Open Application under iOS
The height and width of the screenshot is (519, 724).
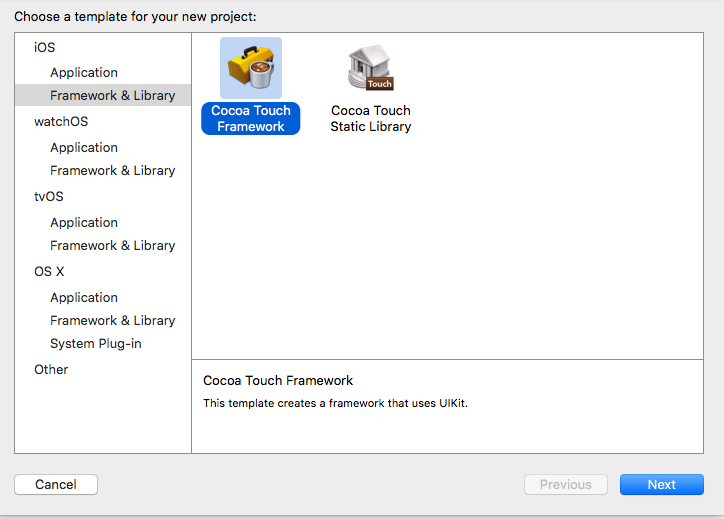(84, 72)
